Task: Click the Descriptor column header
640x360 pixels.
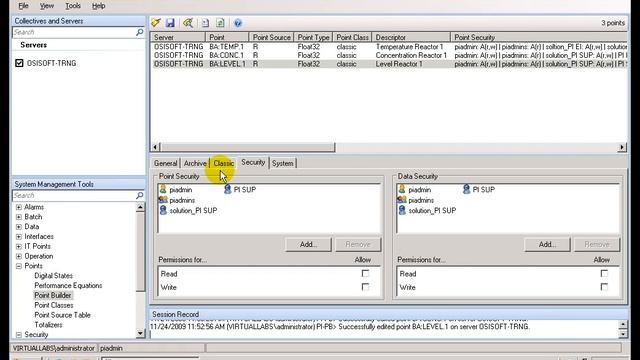Action: coord(411,37)
